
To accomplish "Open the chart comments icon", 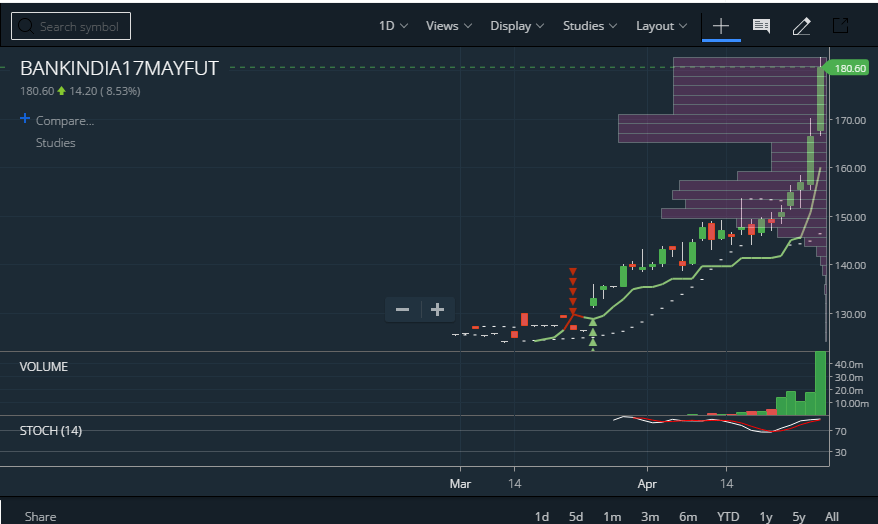I will [x=761, y=26].
